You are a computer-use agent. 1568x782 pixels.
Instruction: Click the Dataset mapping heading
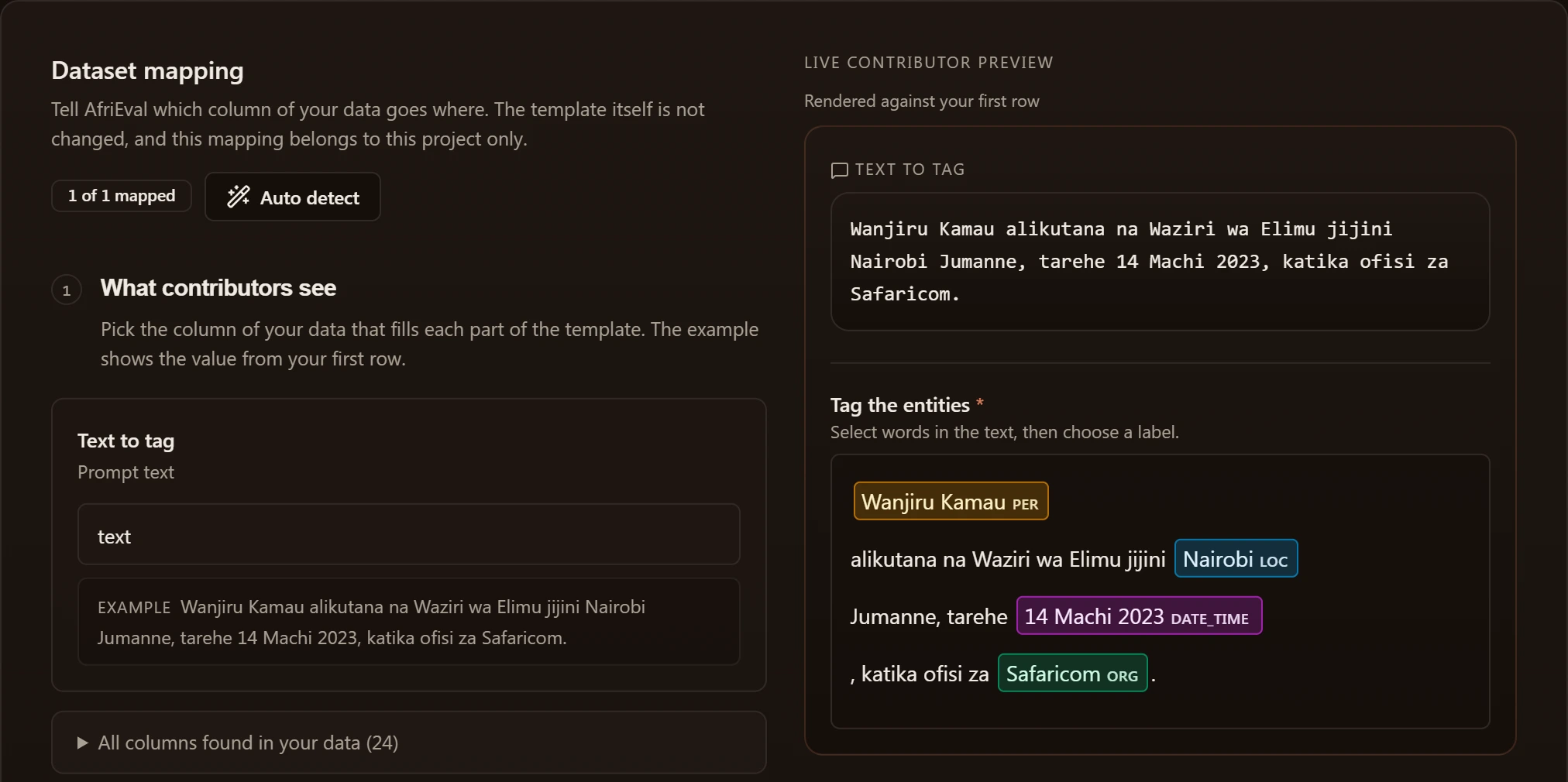(147, 70)
